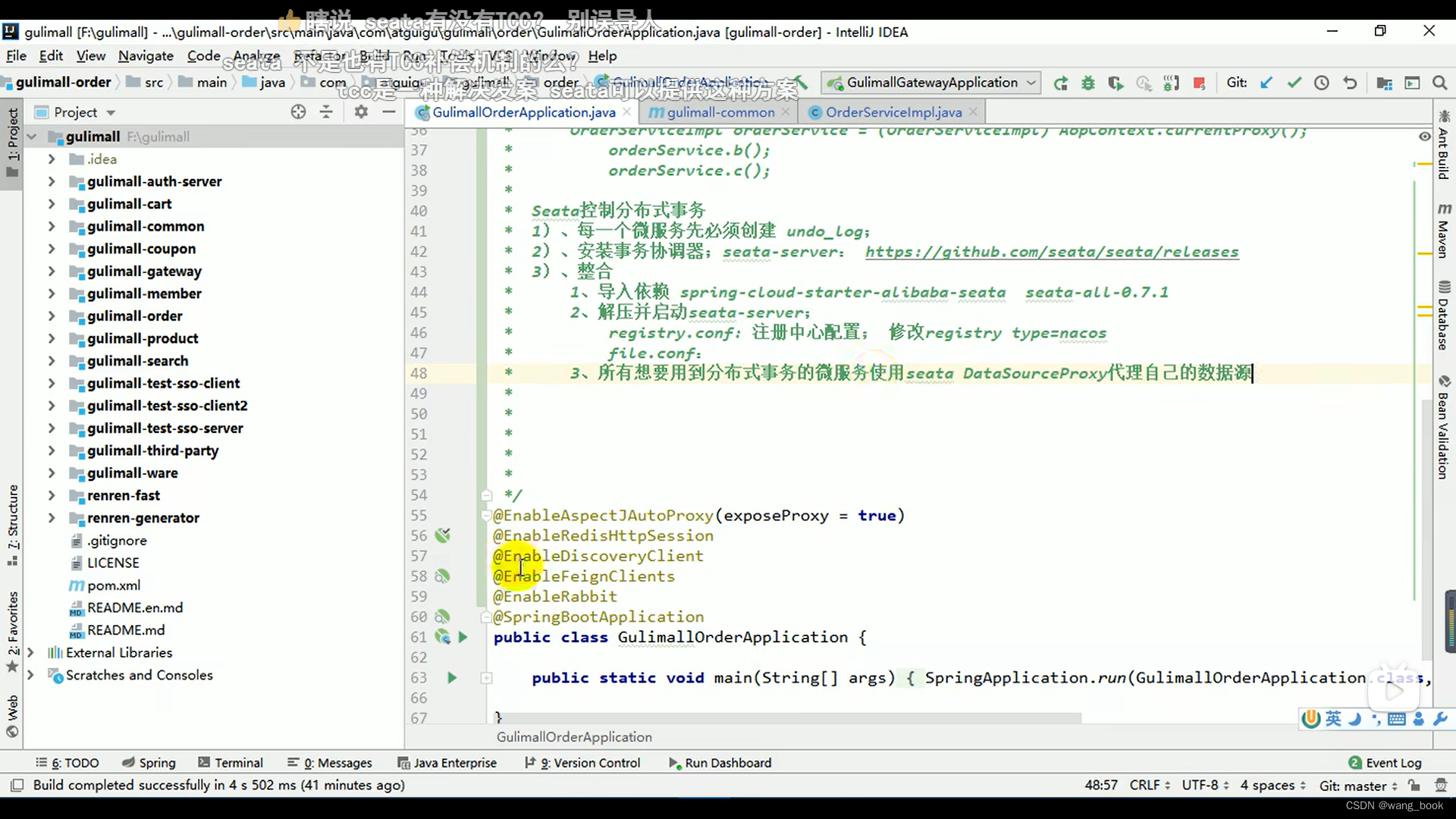The image size is (1456, 819).
Task: Toggle line 58 bookmark gutter icon
Action: (x=443, y=575)
